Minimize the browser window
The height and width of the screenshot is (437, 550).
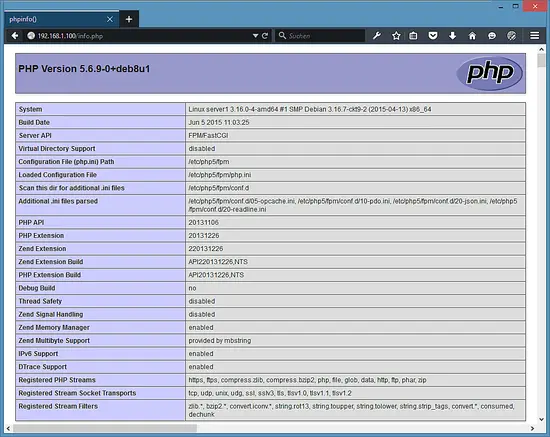click(x=501, y=6)
